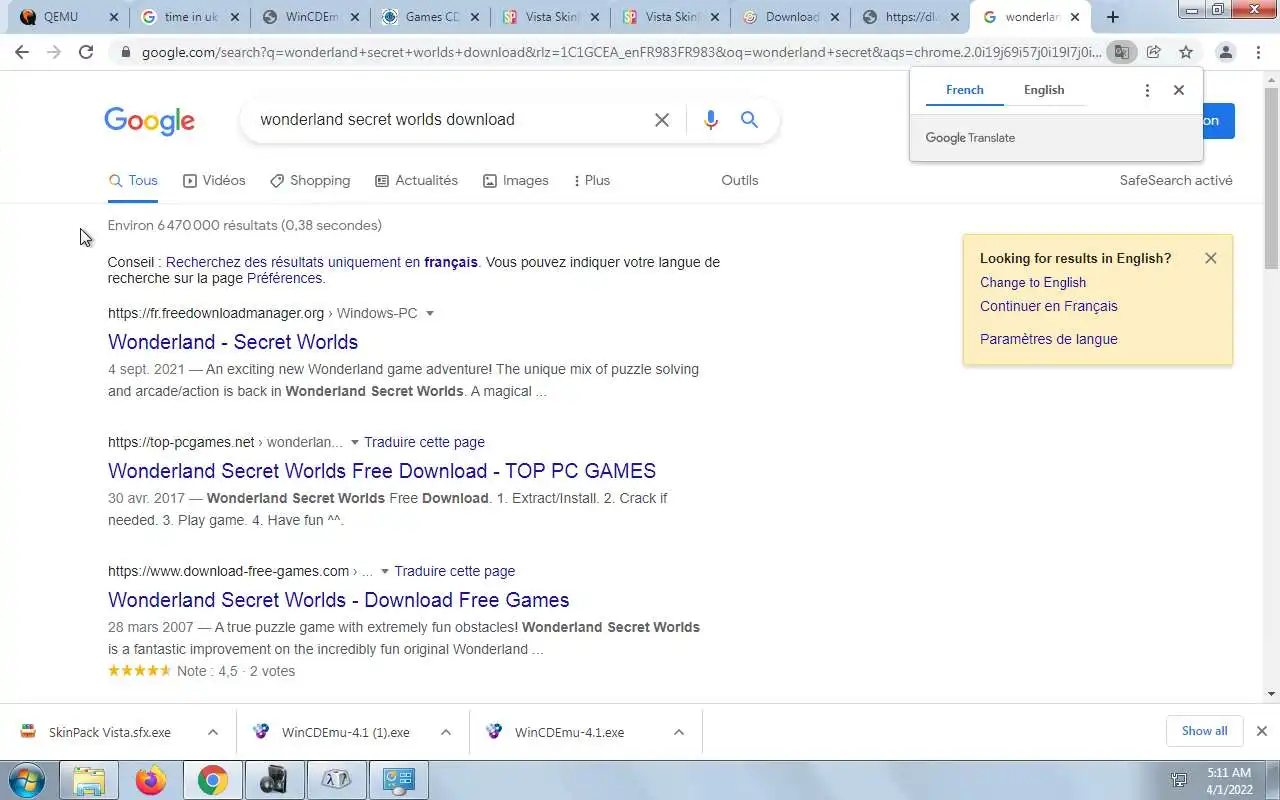The image size is (1280, 800).
Task: Open the Outils search tools
Action: (740, 180)
